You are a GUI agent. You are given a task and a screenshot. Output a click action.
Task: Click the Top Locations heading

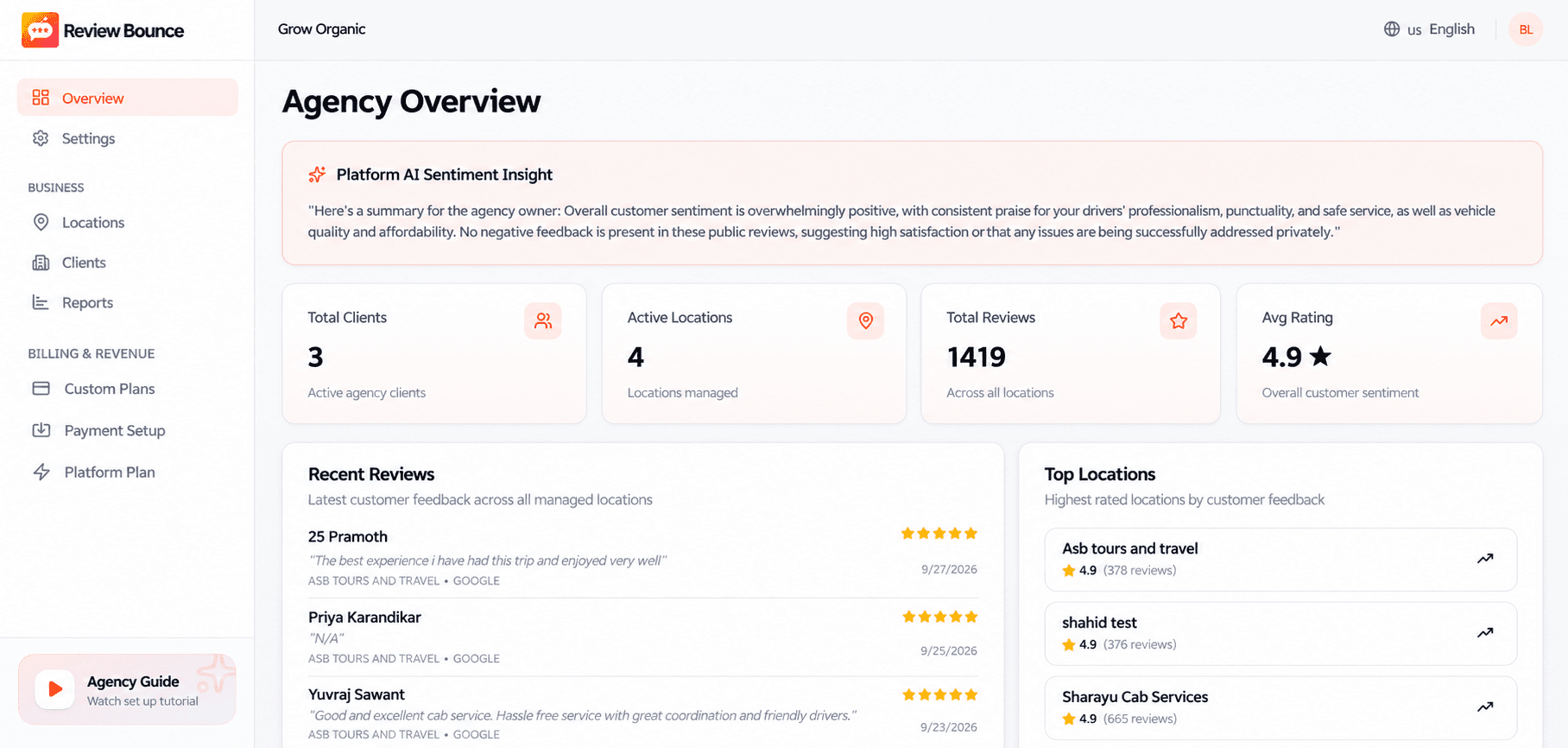pyautogui.click(x=1099, y=474)
